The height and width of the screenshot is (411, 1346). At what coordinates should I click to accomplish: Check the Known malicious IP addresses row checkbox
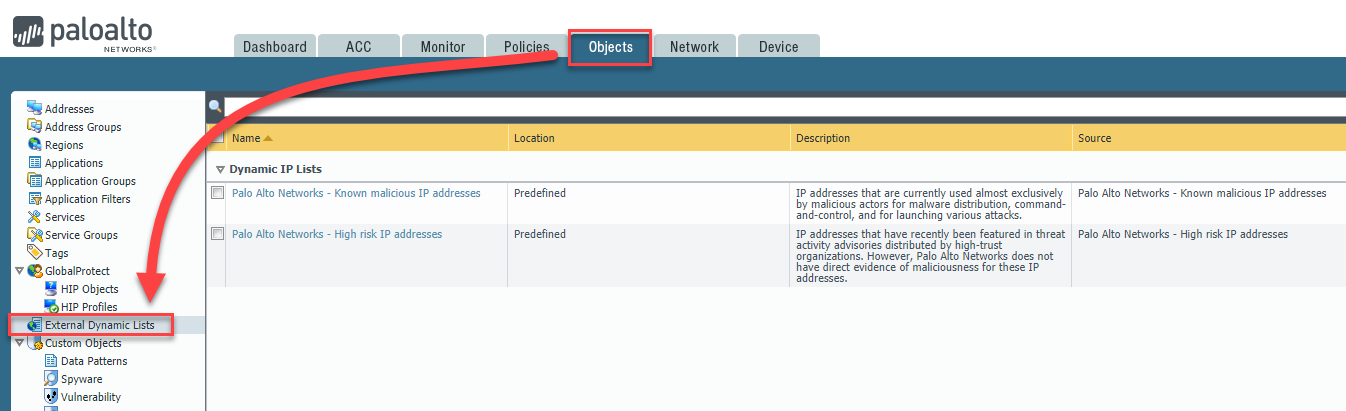click(217, 193)
